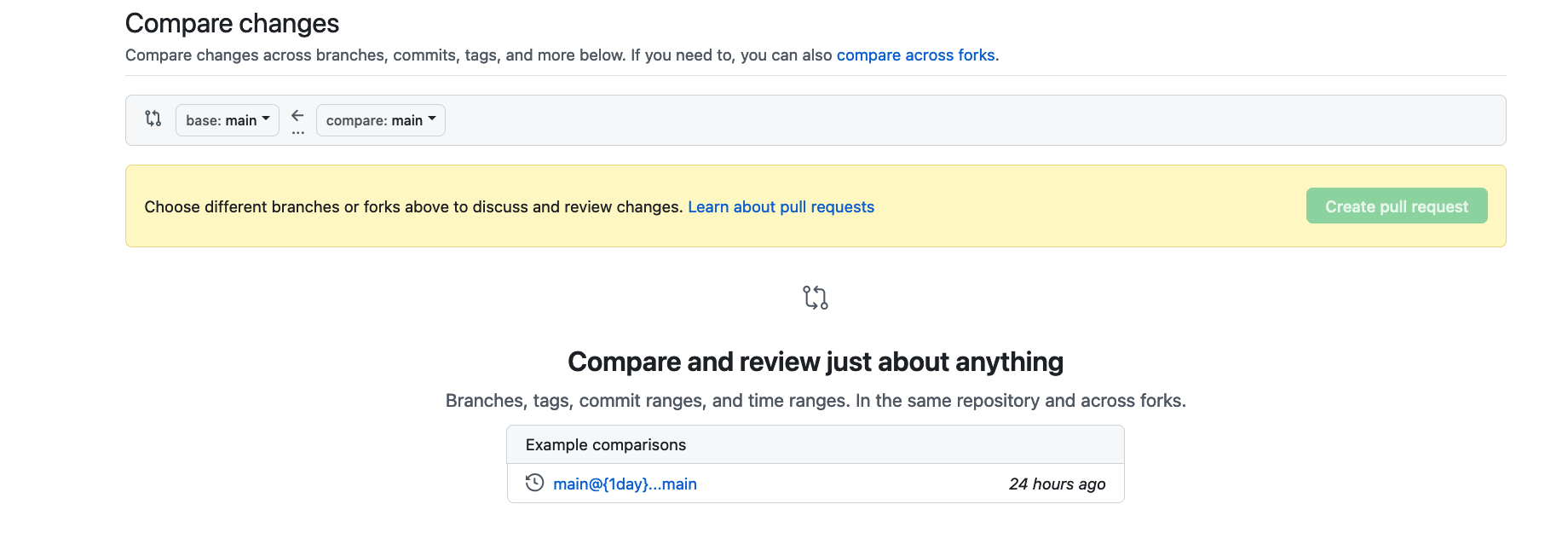Click the history clock icon in Example comparisons
This screenshot has width=1568, height=539.
click(x=534, y=483)
